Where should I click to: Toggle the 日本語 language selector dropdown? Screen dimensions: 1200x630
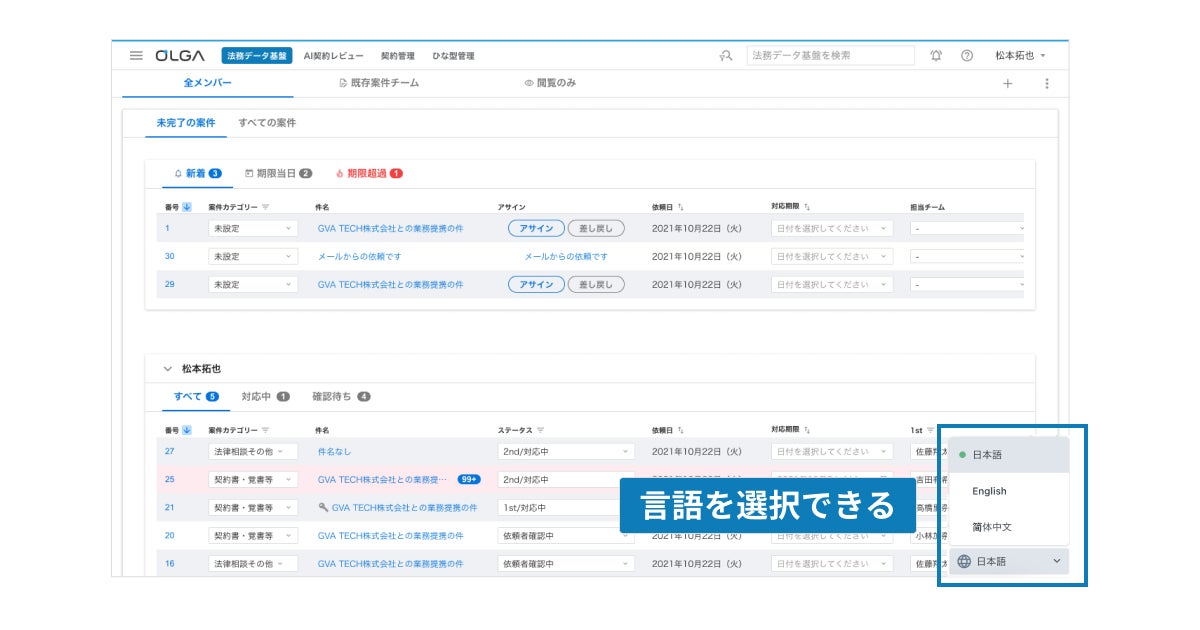pos(1009,561)
